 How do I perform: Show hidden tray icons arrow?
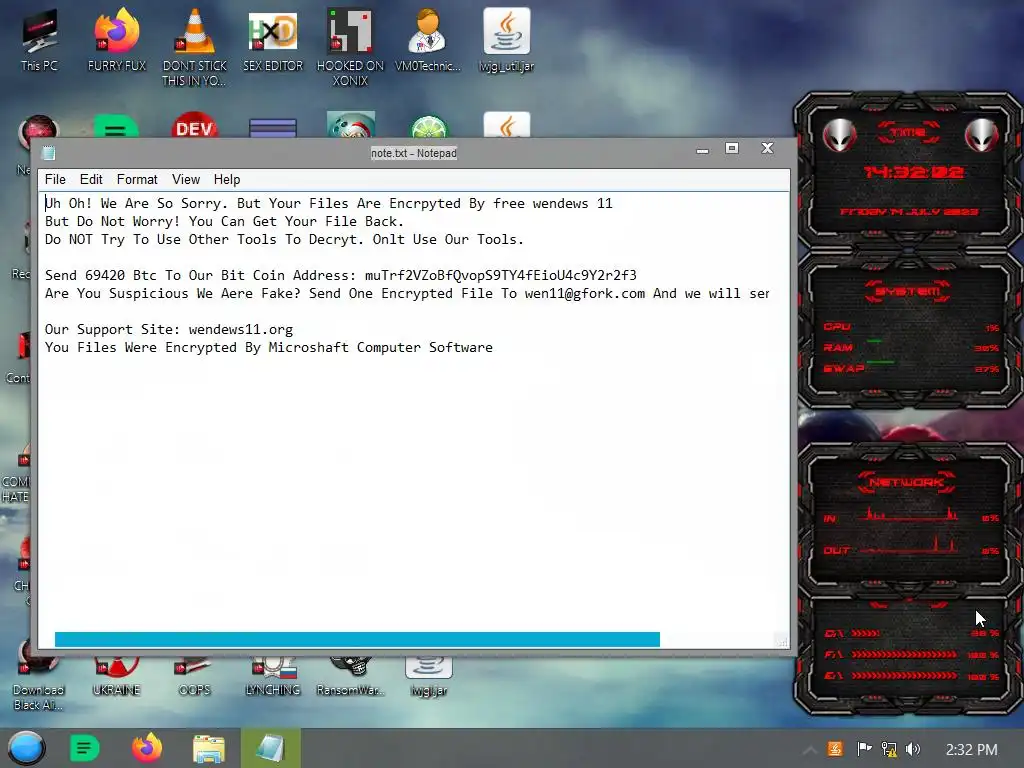point(809,750)
